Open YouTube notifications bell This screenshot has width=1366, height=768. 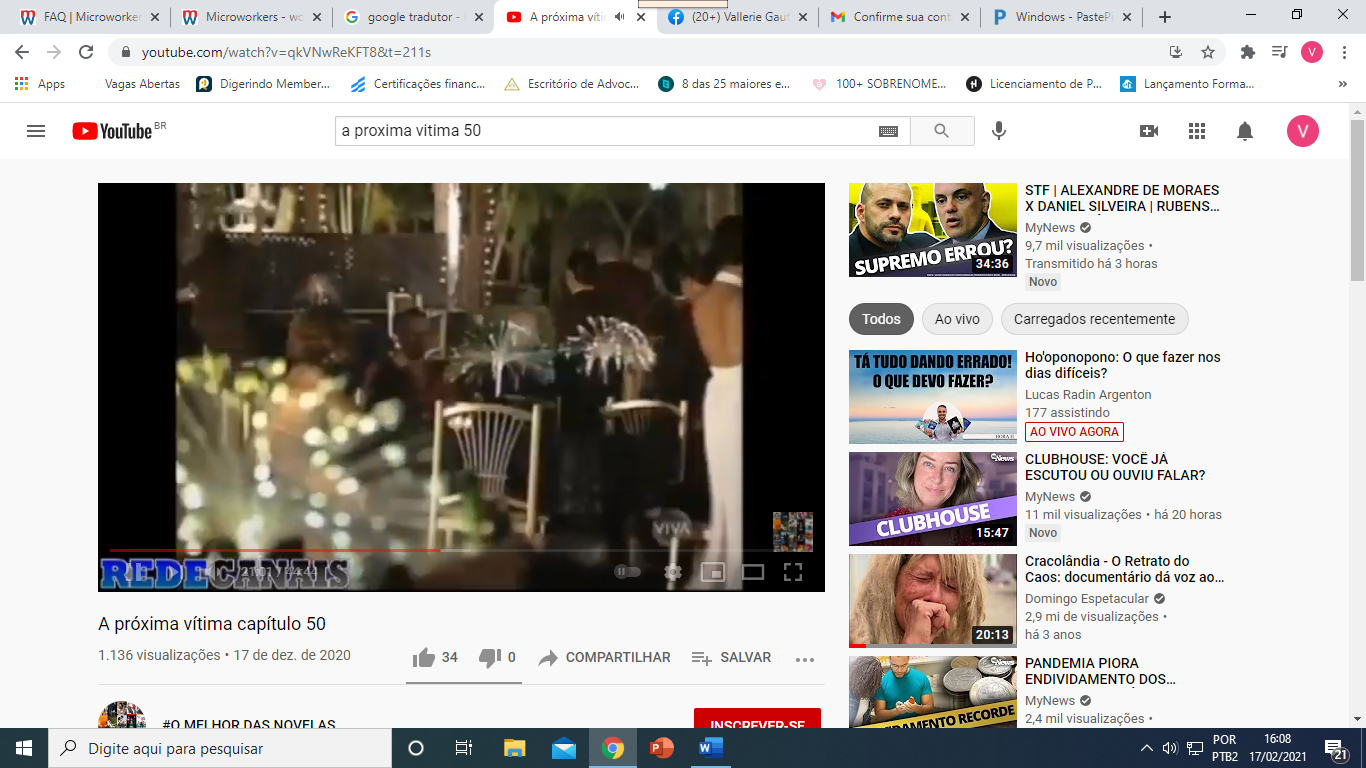[x=1245, y=131]
